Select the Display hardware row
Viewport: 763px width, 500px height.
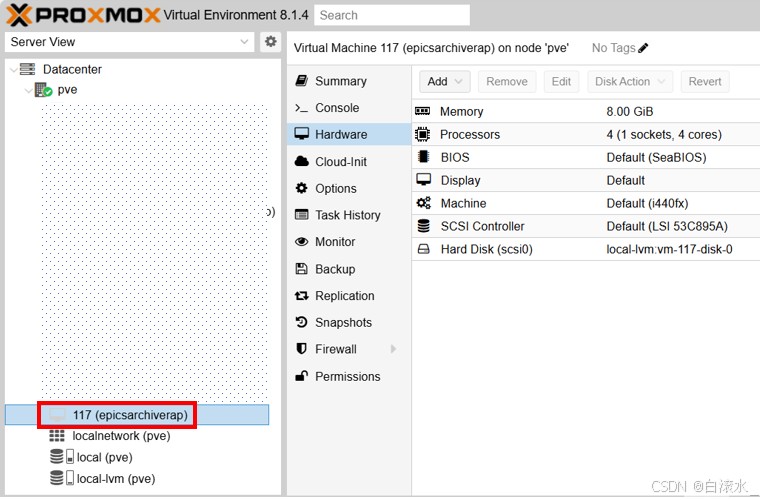(x=586, y=180)
